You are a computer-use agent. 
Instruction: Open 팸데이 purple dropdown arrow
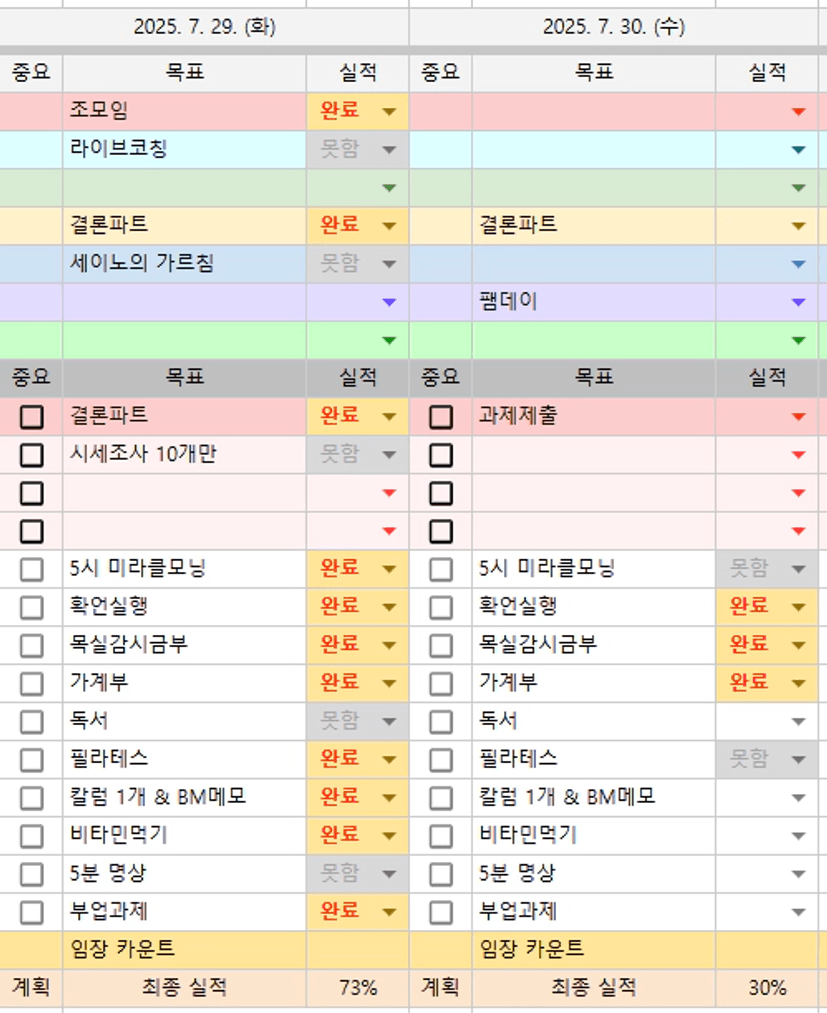tap(798, 301)
